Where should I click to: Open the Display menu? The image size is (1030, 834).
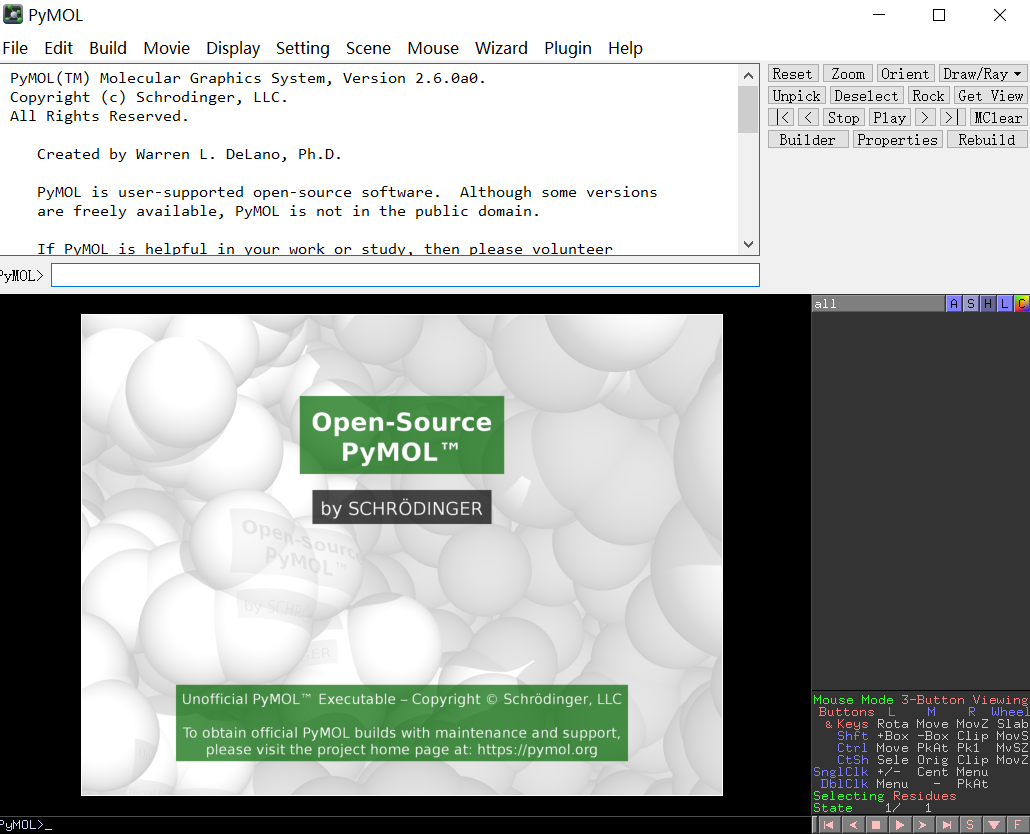[233, 48]
